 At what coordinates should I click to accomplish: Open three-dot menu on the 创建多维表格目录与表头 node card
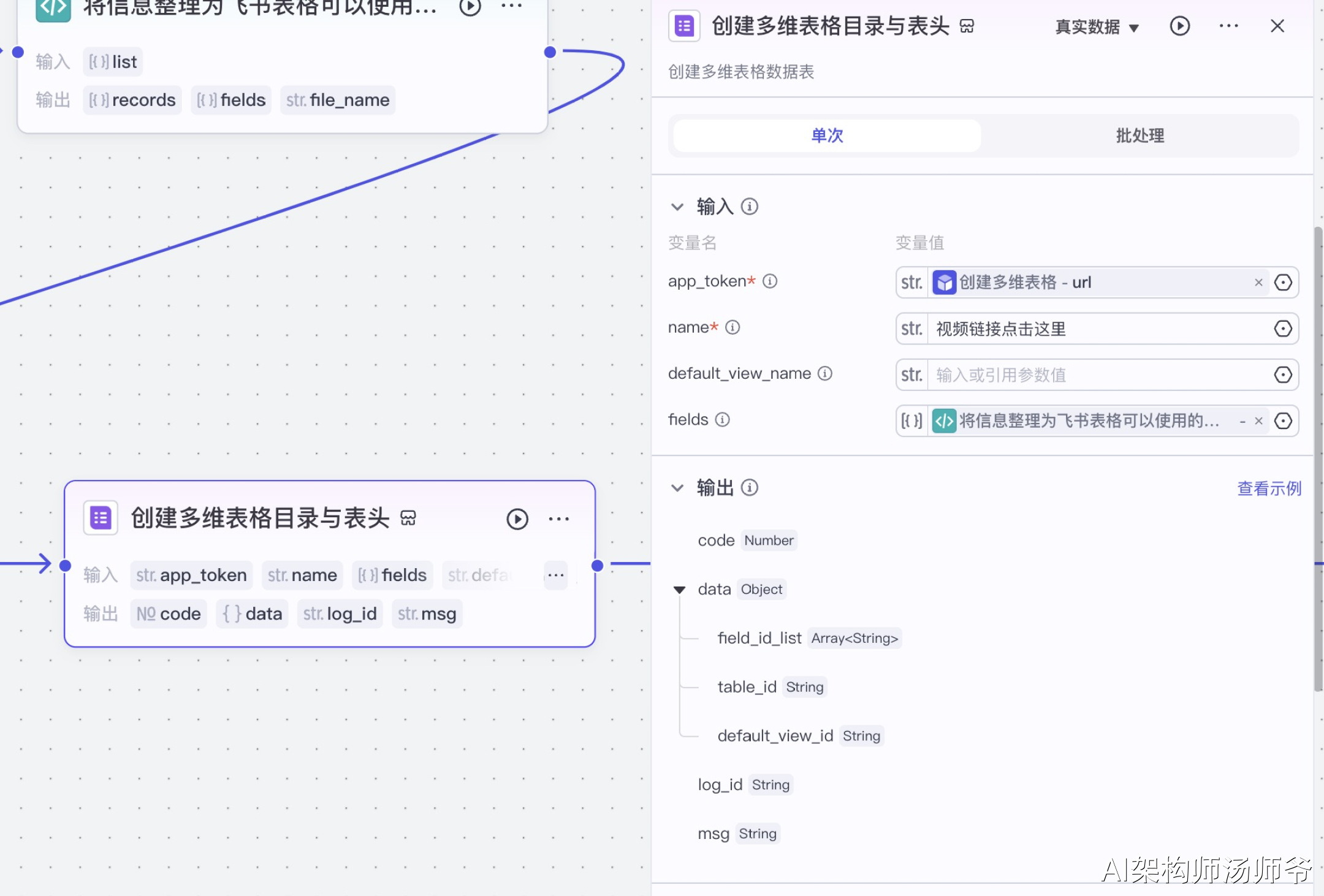pos(558,519)
